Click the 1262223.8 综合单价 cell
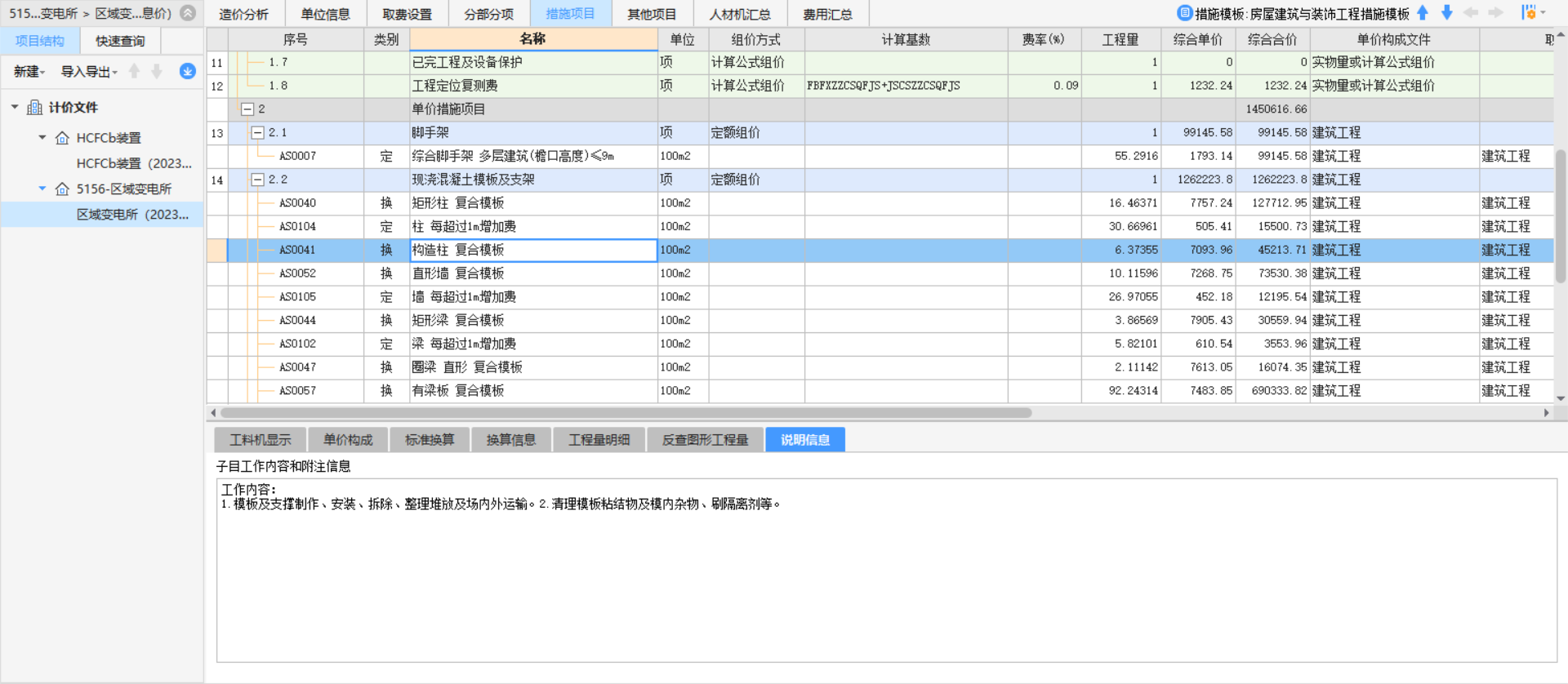This screenshot has width=1568, height=684. (x=1198, y=180)
